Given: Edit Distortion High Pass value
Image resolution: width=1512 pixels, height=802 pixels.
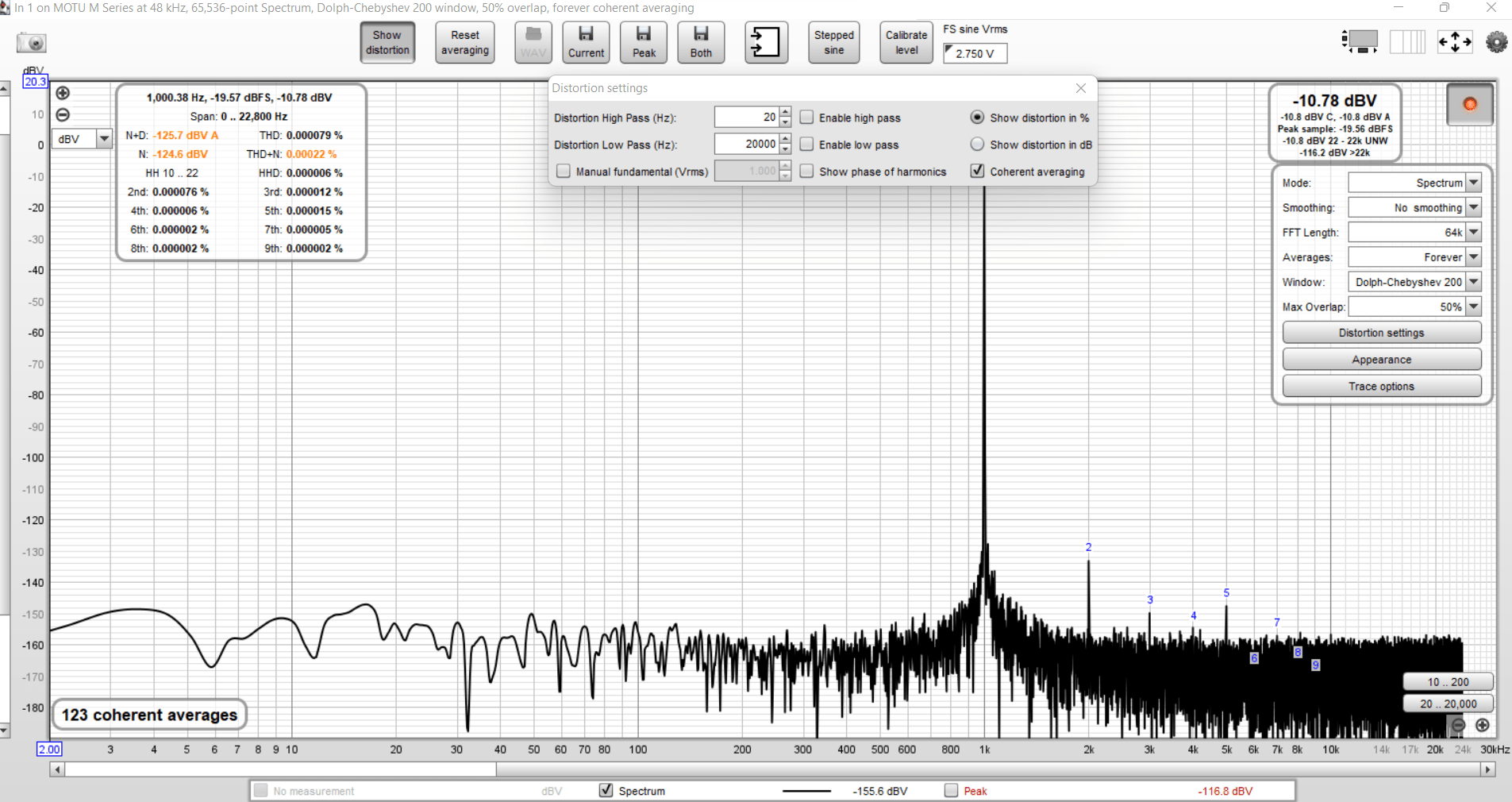Looking at the screenshot, I should click(x=746, y=117).
